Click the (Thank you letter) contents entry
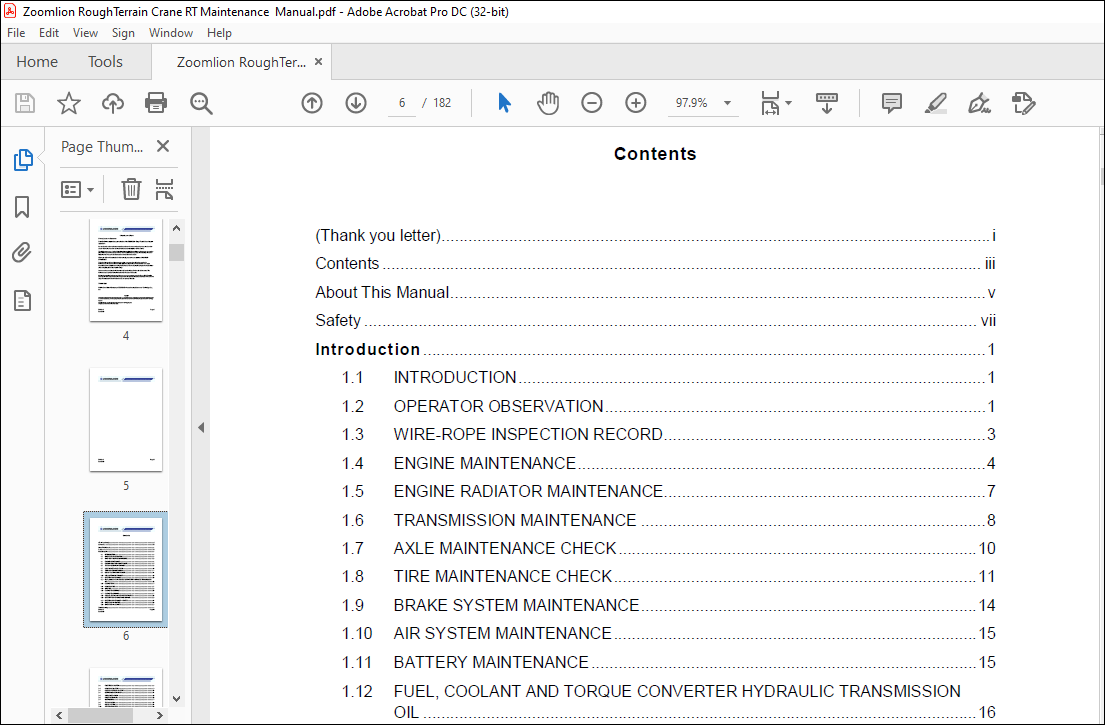 (655, 235)
